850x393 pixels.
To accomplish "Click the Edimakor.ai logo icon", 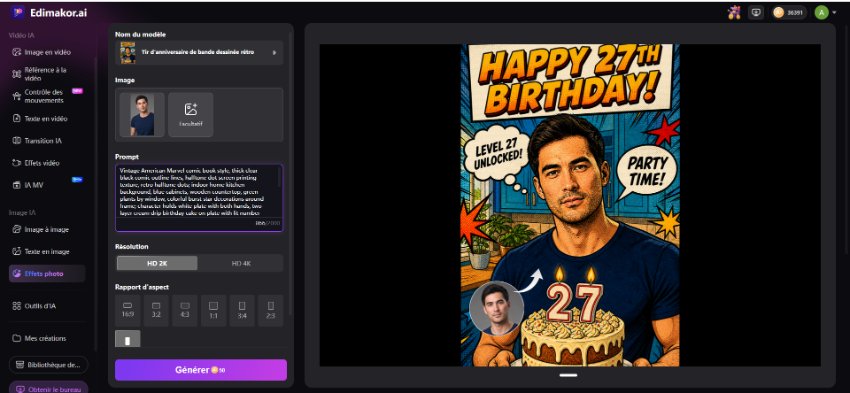I will (17, 12).
